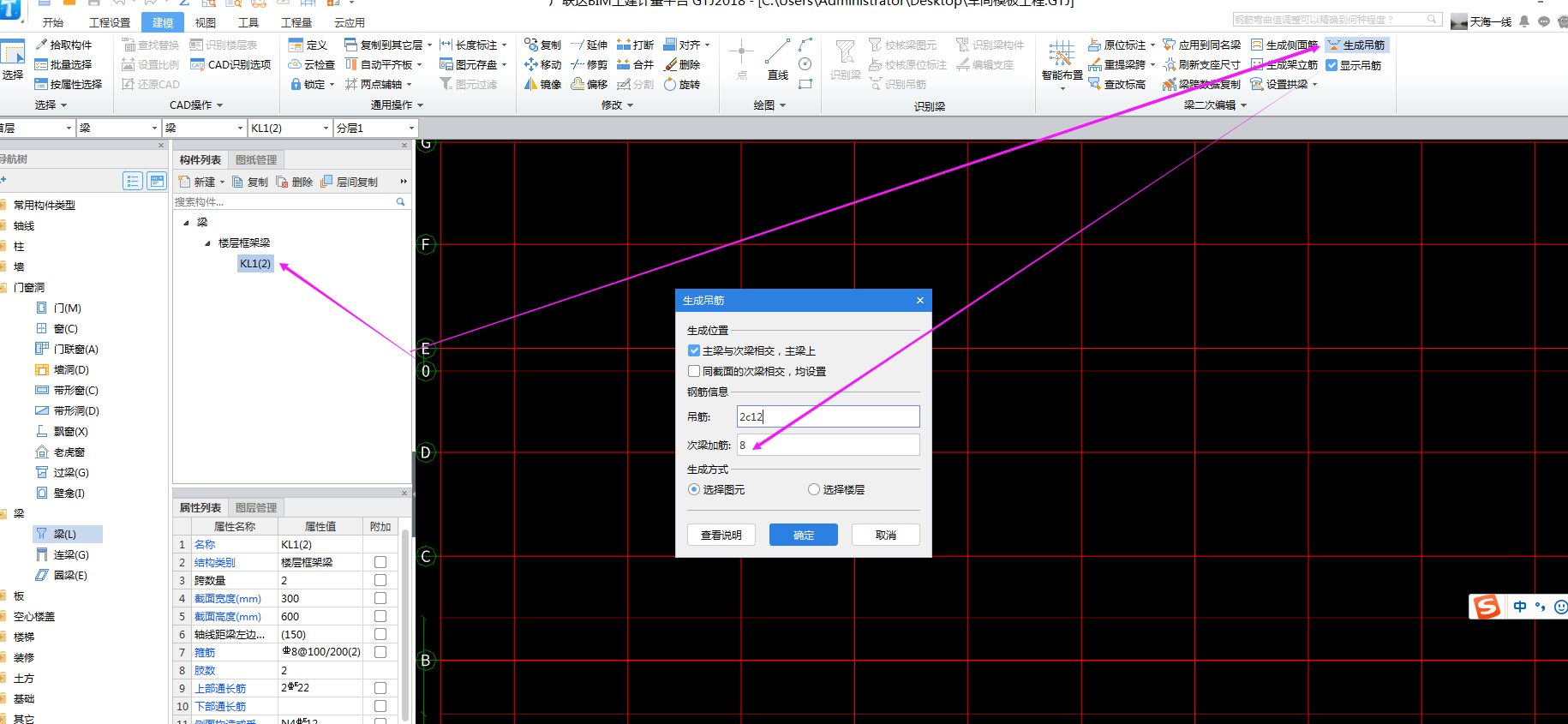This screenshot has width=1568, height=724.
Task: Open CAD识别选项 (CAD recognition options)
Action: (x=230, y=64)
